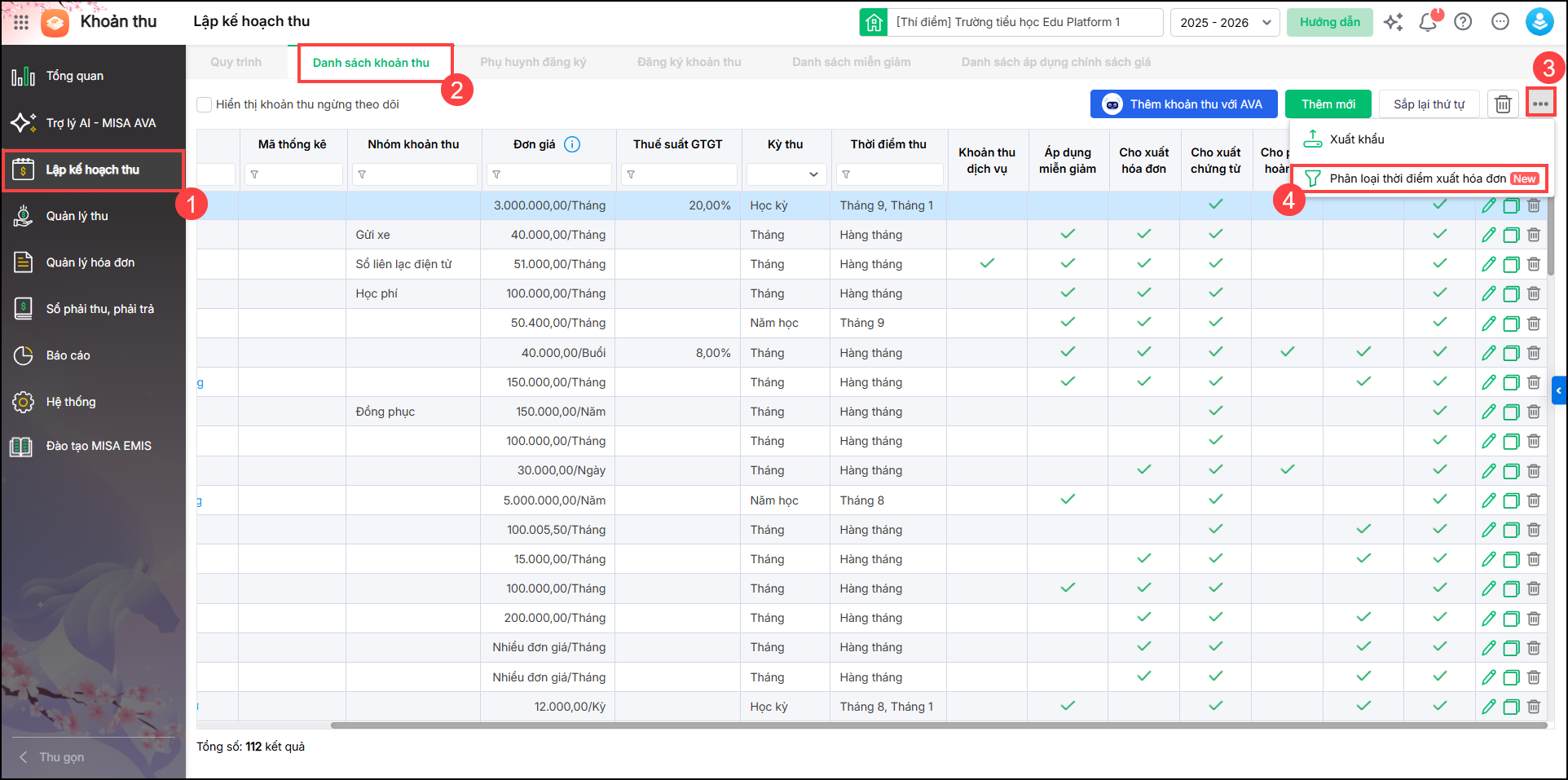Toggle Hiển thị khoản thu ngừng theo dõi checkbox
This screenshot has height=780, width=1568.
[x=205, y=104]
